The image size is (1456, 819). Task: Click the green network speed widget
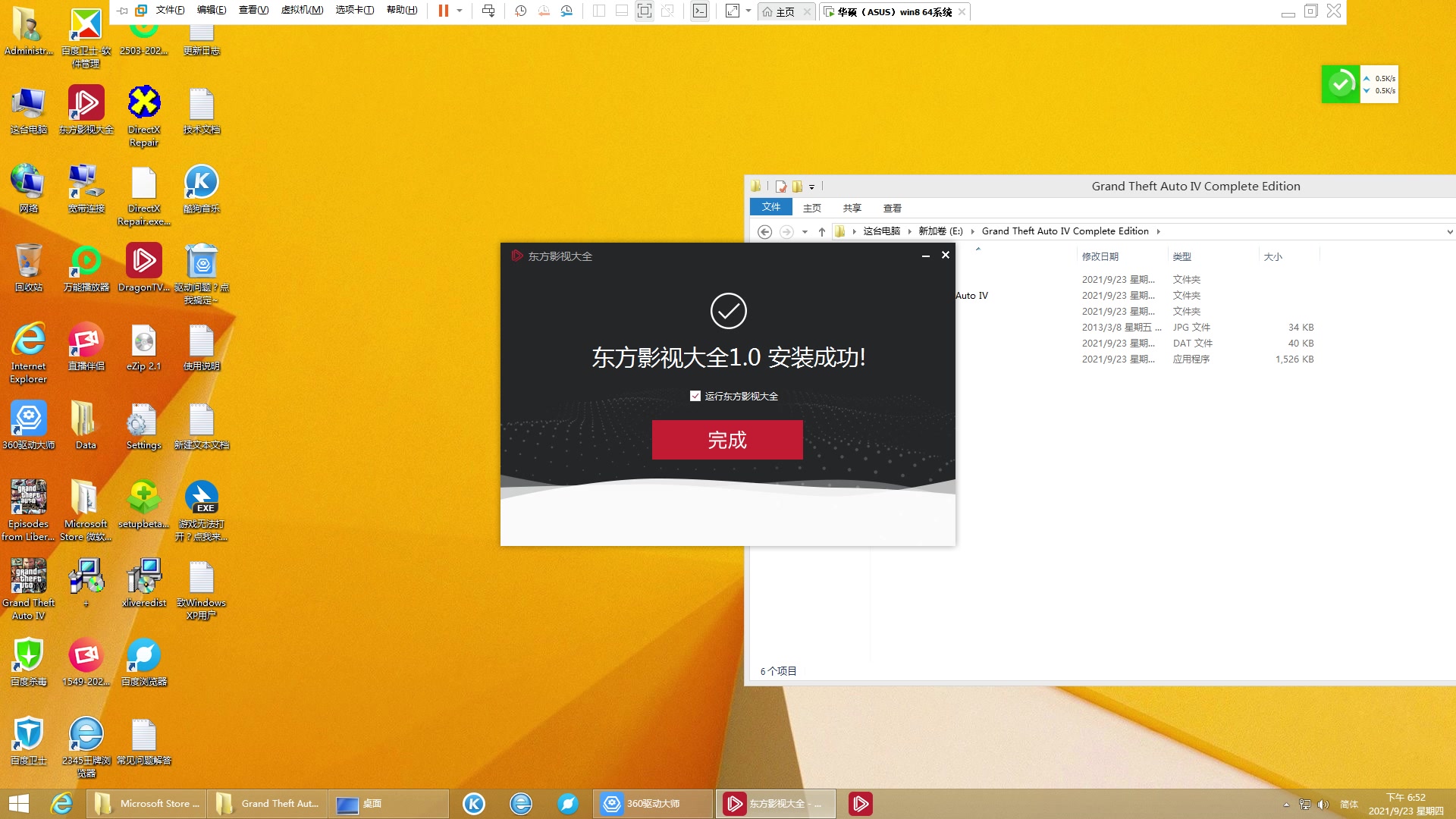(1360, 84)
